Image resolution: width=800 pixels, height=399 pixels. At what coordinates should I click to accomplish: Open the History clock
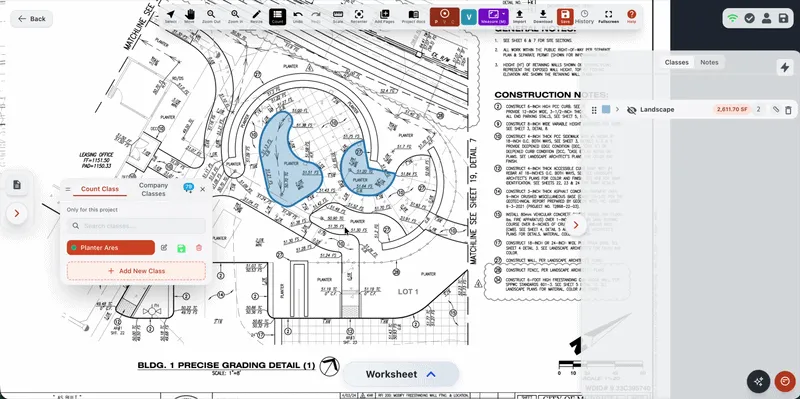(x=584, y=17)
